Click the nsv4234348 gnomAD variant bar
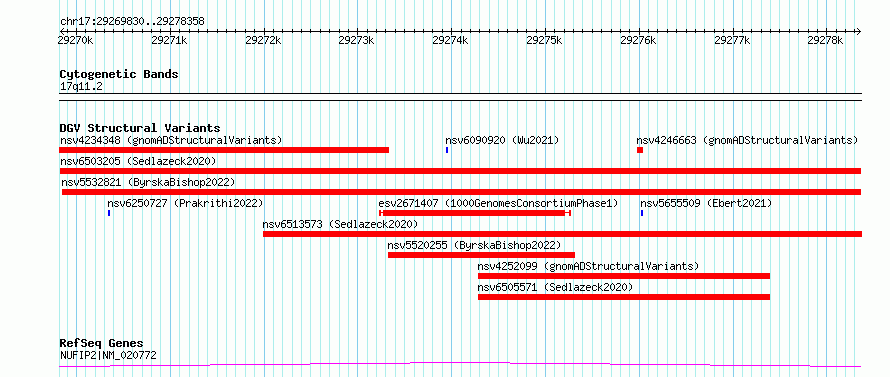The height and width of the screenshot is (377, 890). (x=224, y=150)
